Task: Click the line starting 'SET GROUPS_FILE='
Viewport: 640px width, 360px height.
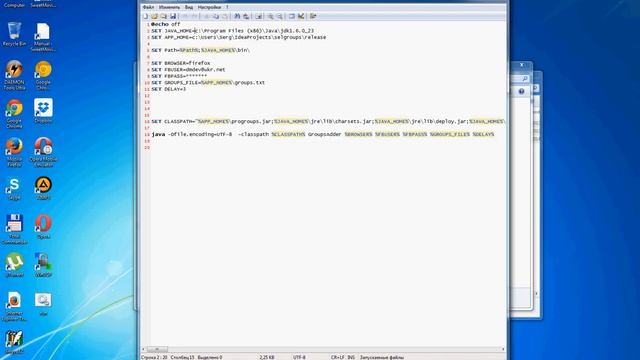Action: click(208, 82)
